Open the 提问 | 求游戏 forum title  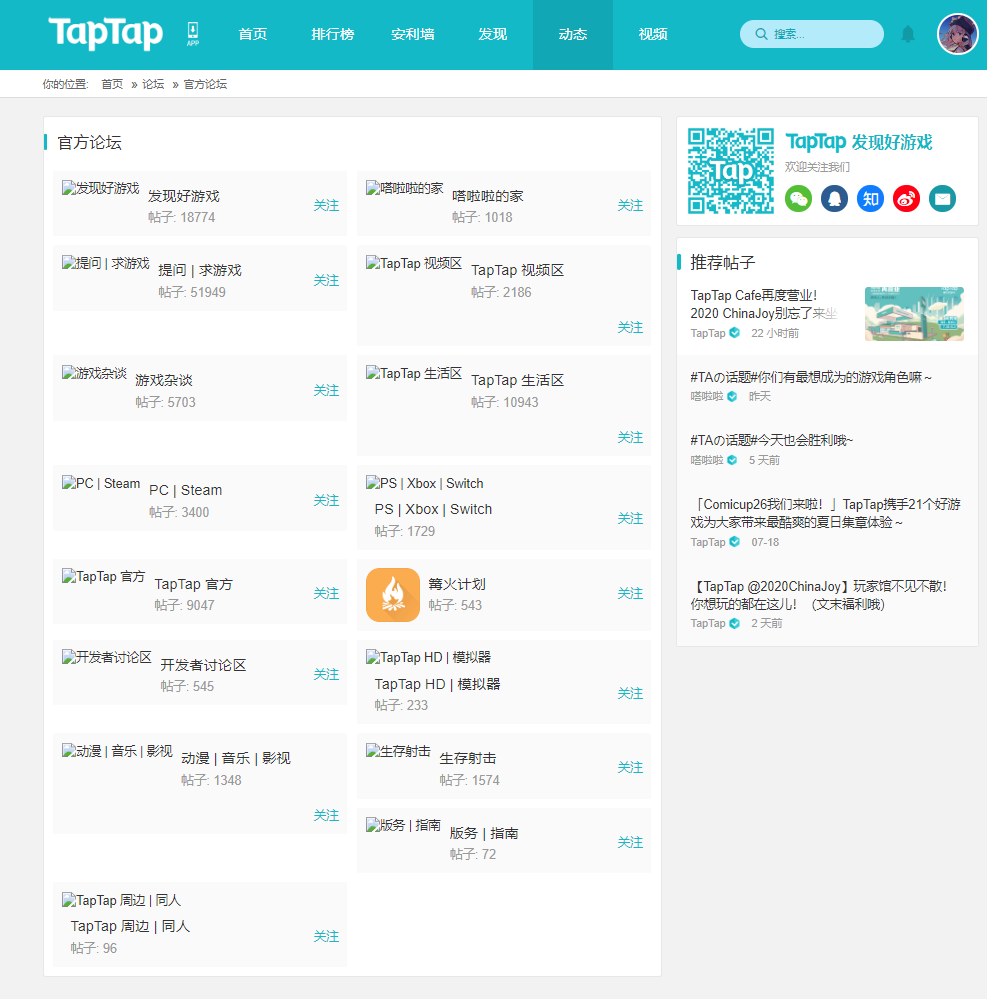pyautogui.click(x=200, y=271)
